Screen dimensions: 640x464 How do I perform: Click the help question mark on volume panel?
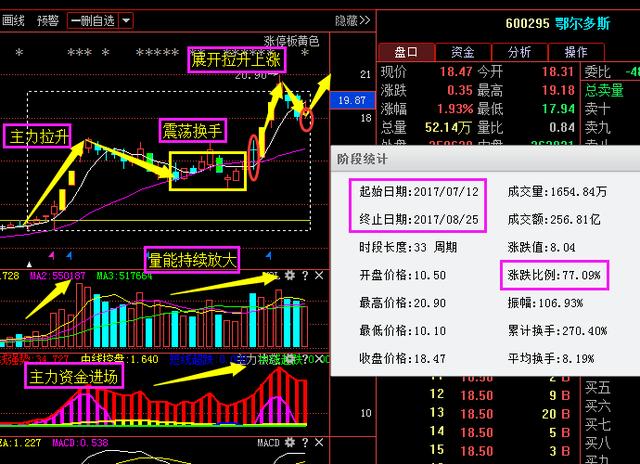pyautogui.click(x=303, y=275)
